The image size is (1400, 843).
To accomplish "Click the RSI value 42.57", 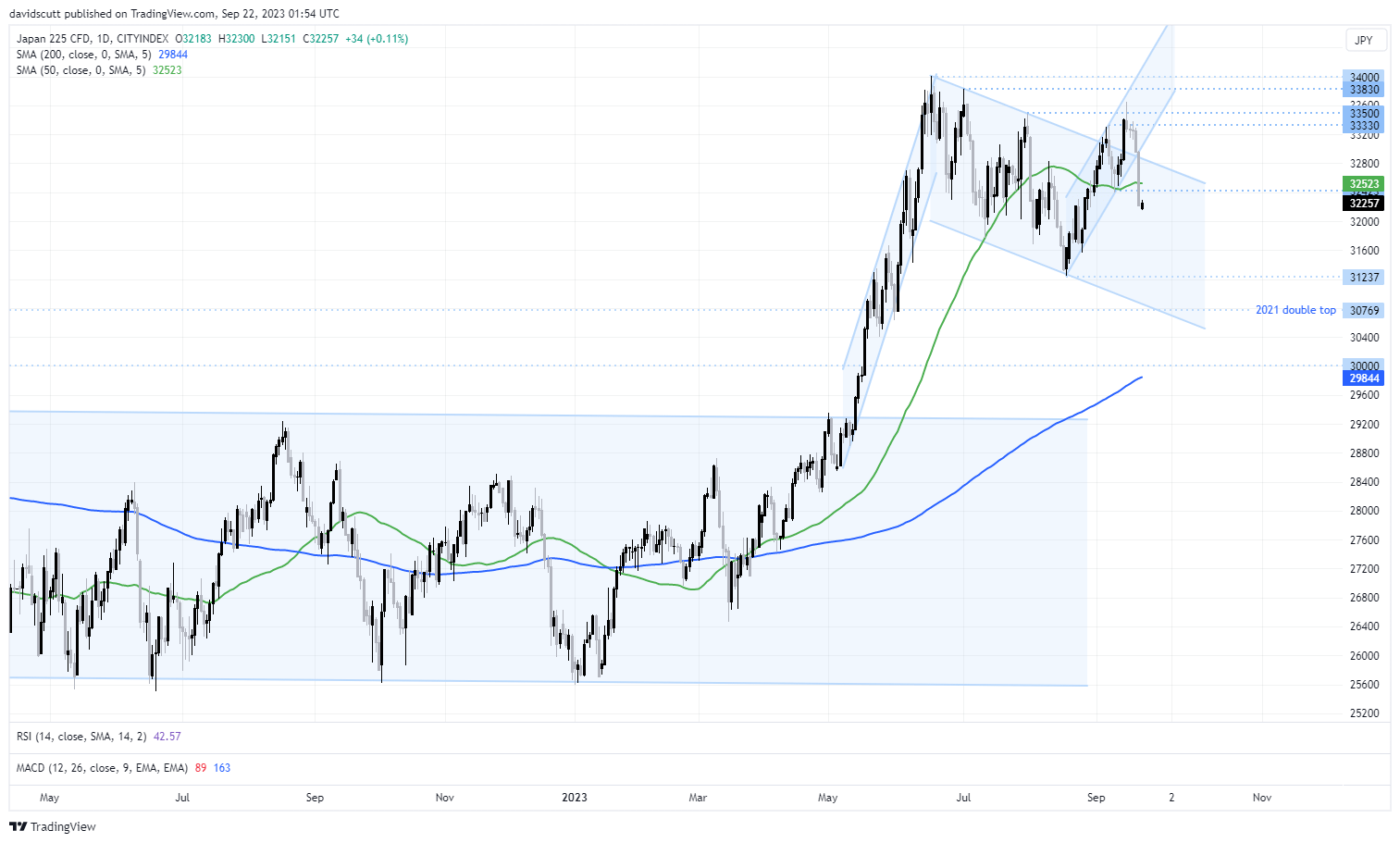I will [x=167, y=737].
